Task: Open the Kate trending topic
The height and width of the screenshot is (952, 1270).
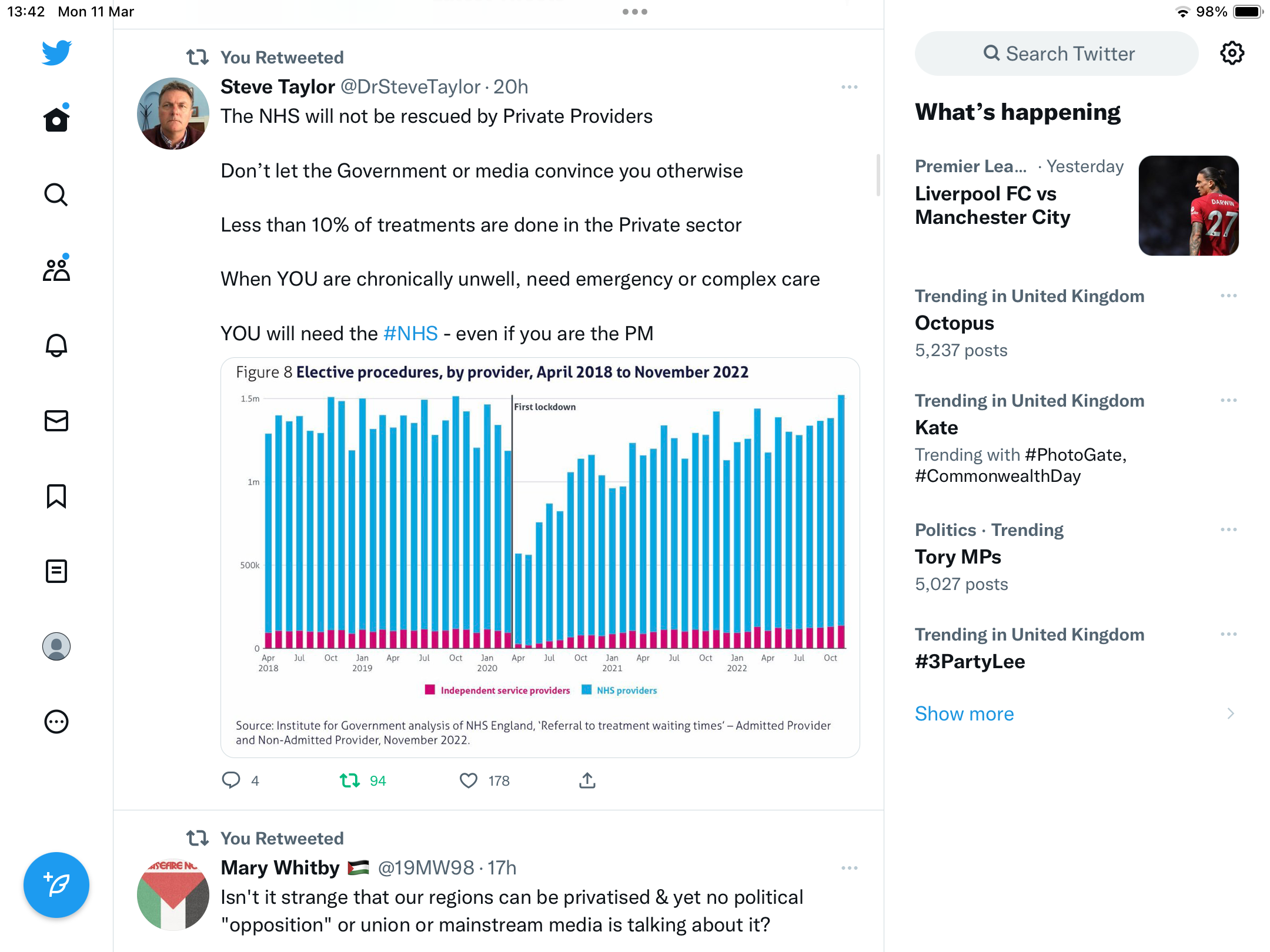Action: coord(937,427)
